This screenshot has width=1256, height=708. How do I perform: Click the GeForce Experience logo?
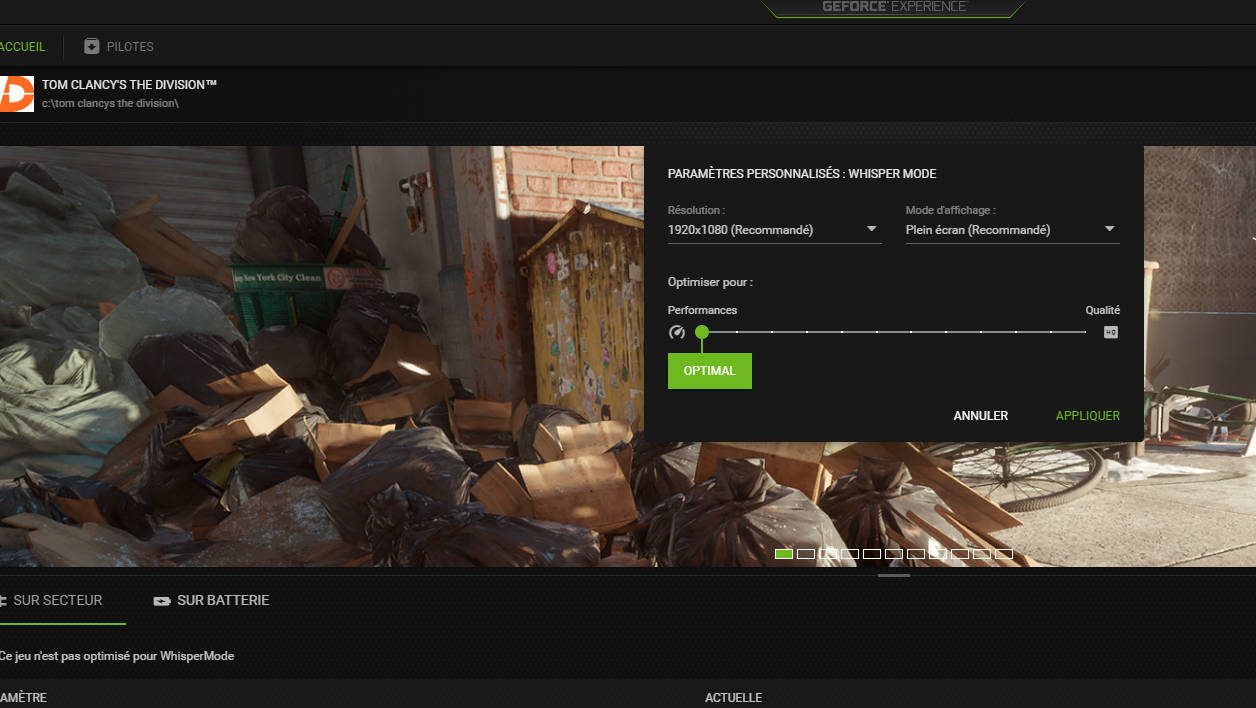(x=894, y=8)
